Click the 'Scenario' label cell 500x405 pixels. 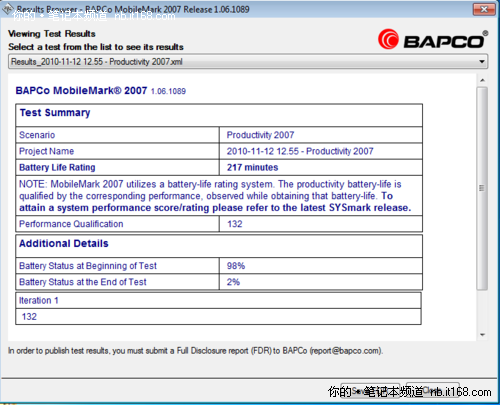117,135
